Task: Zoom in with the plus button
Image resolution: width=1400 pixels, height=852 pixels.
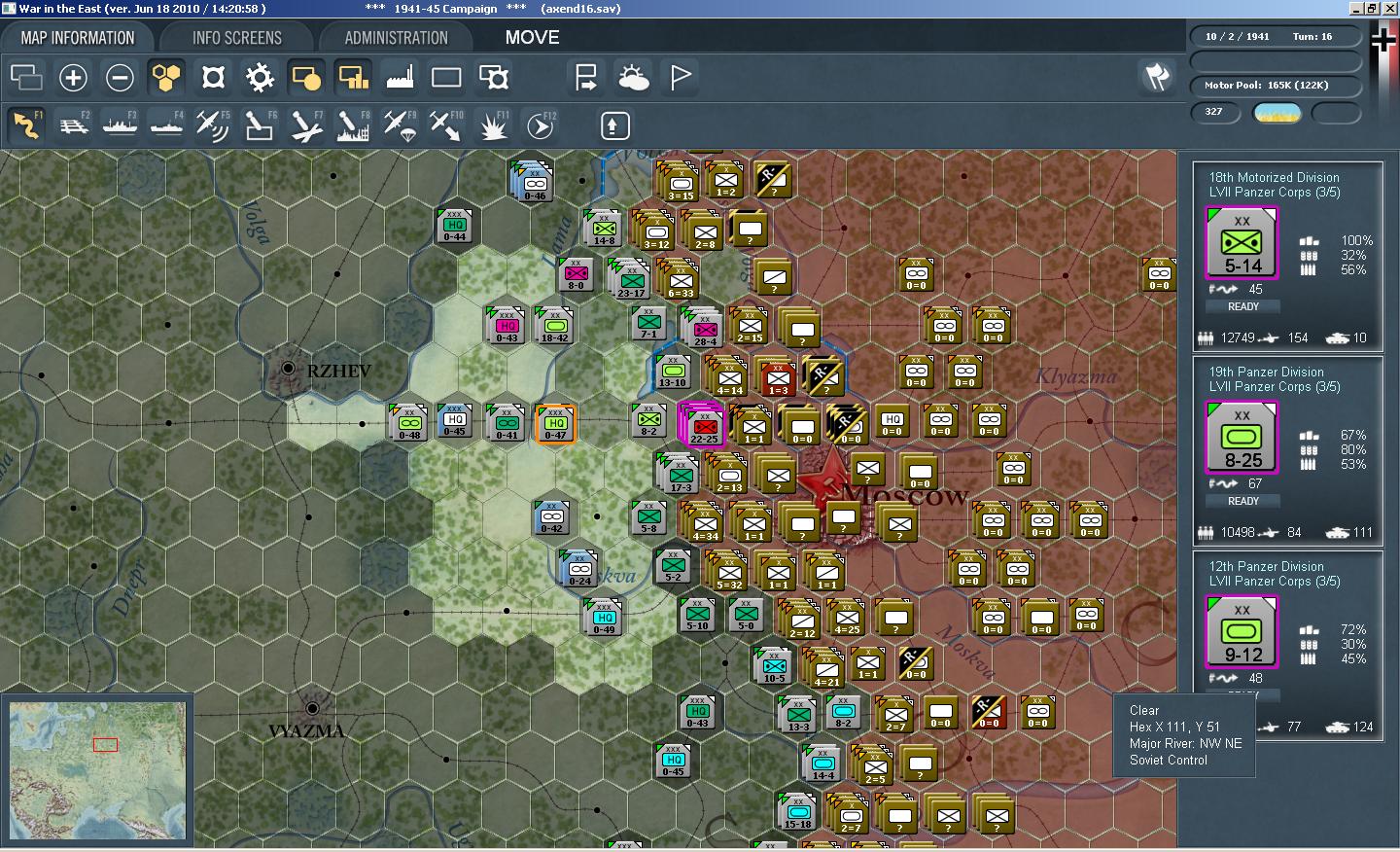Action: (73, 77)
